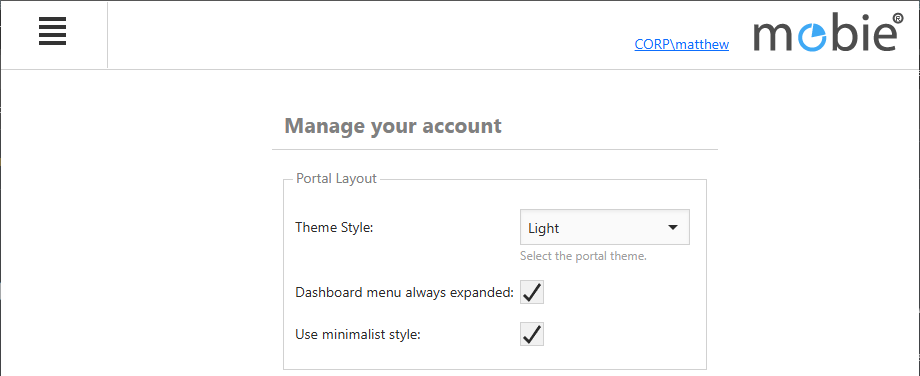
Task: Expand the Theme Style dropdown arrow
Action: pyautogui.click(x=673, y=228)
